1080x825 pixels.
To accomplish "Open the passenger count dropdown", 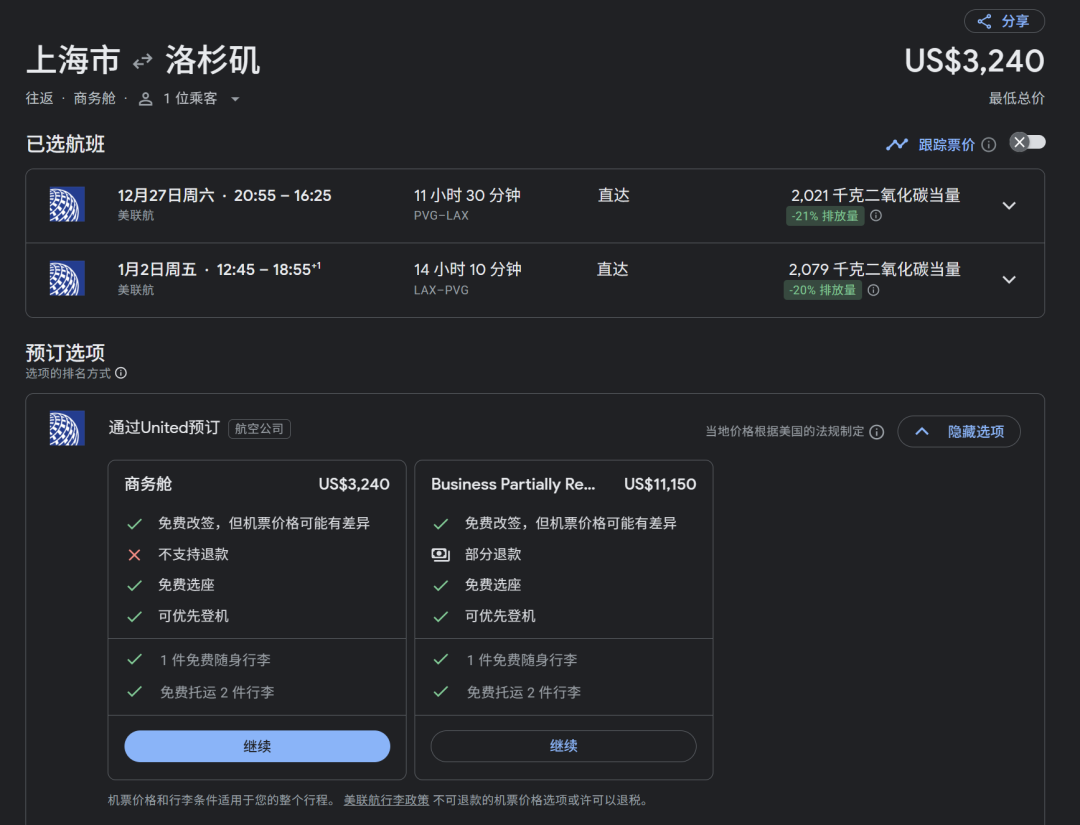I will pyautogui.click(x=235, y=99).
